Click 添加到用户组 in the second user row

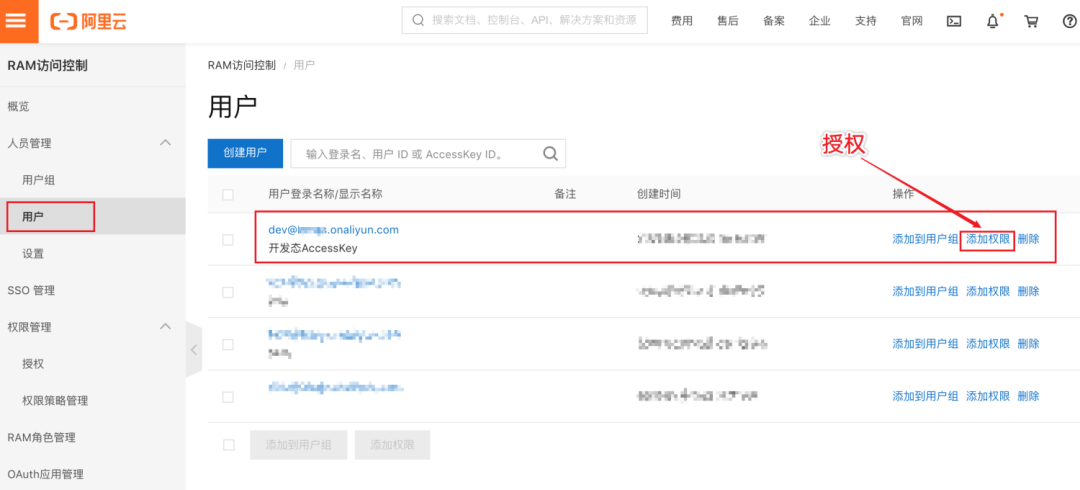point(925,292)
